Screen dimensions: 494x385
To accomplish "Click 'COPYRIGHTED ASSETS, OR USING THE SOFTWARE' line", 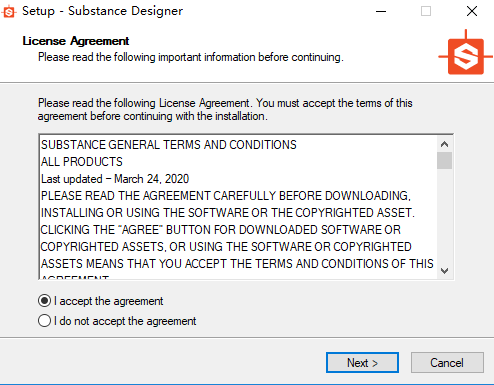I will click(x=226, y=247).
